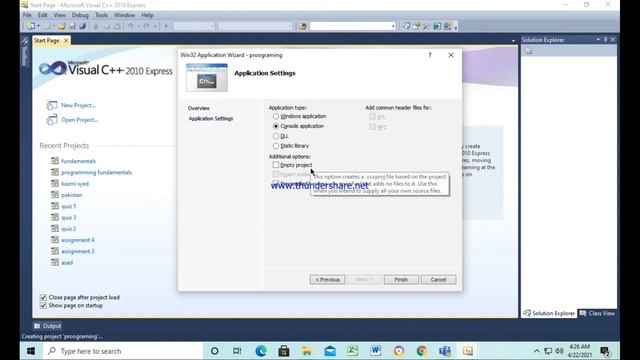Select the Static library radio button

(276, 146)
